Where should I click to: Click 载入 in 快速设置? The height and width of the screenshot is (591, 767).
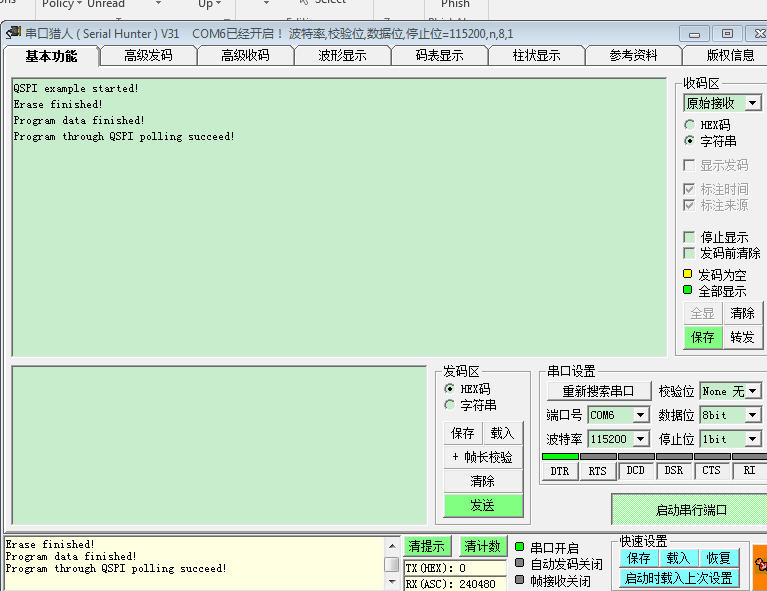[678, 558]
